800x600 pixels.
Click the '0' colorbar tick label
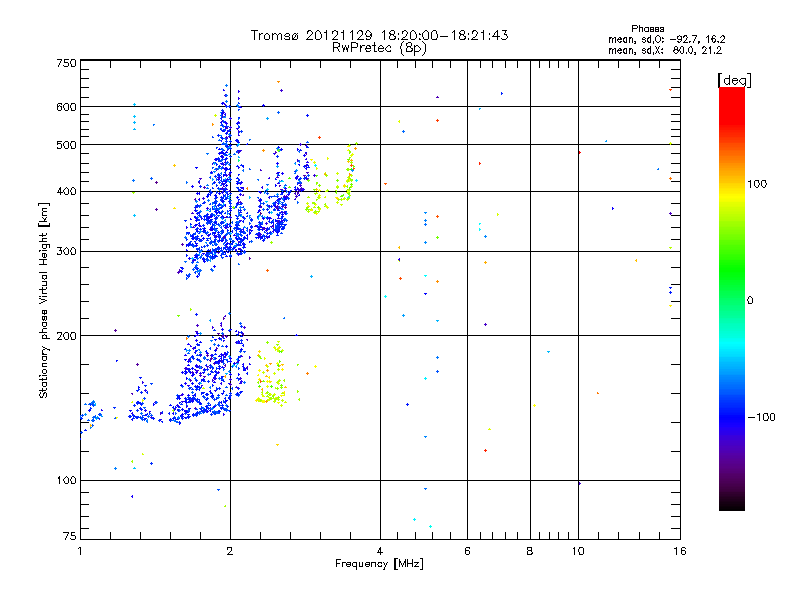point(749,301)
